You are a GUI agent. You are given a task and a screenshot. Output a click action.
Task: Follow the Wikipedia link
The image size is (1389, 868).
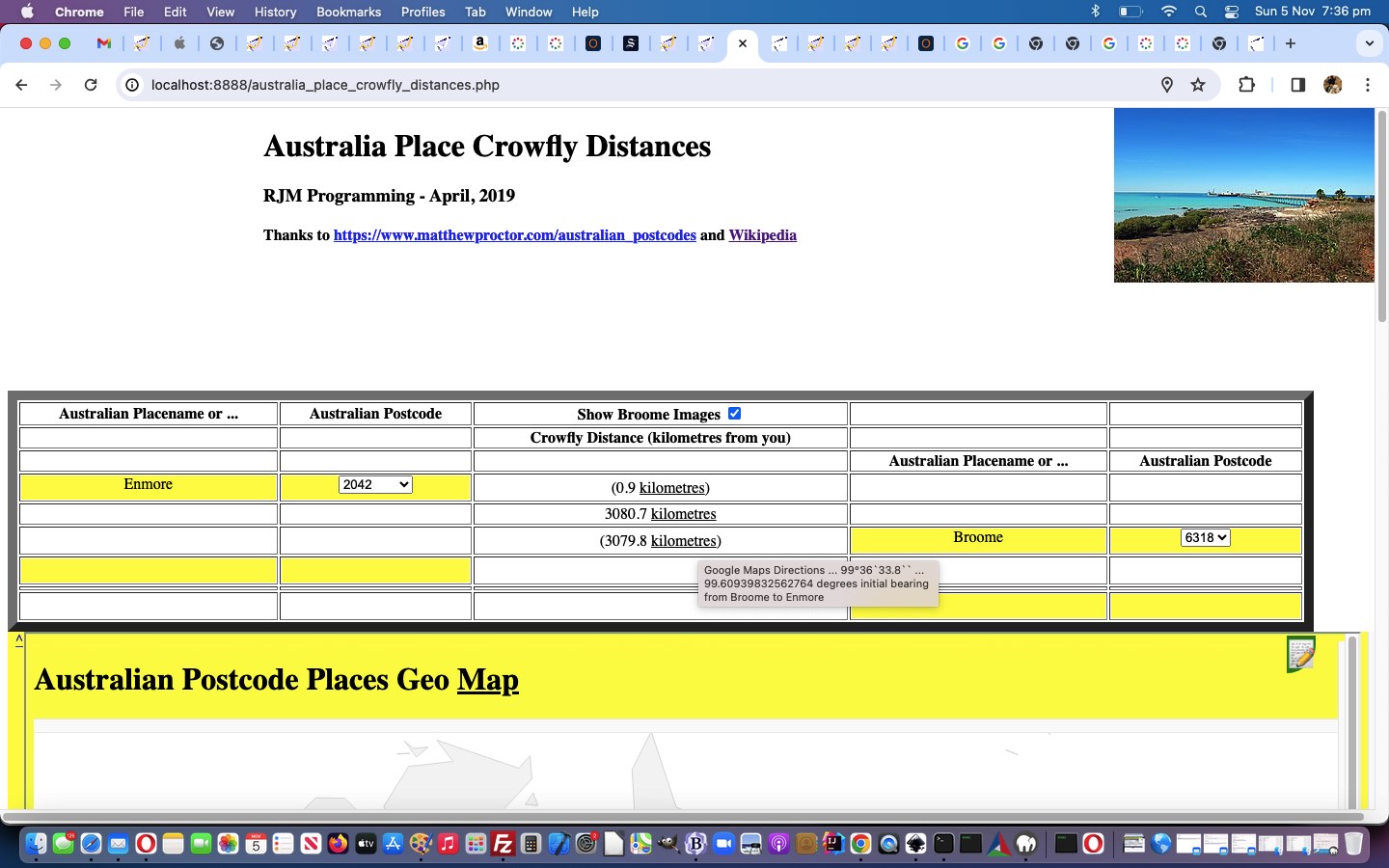click(762, 235)
